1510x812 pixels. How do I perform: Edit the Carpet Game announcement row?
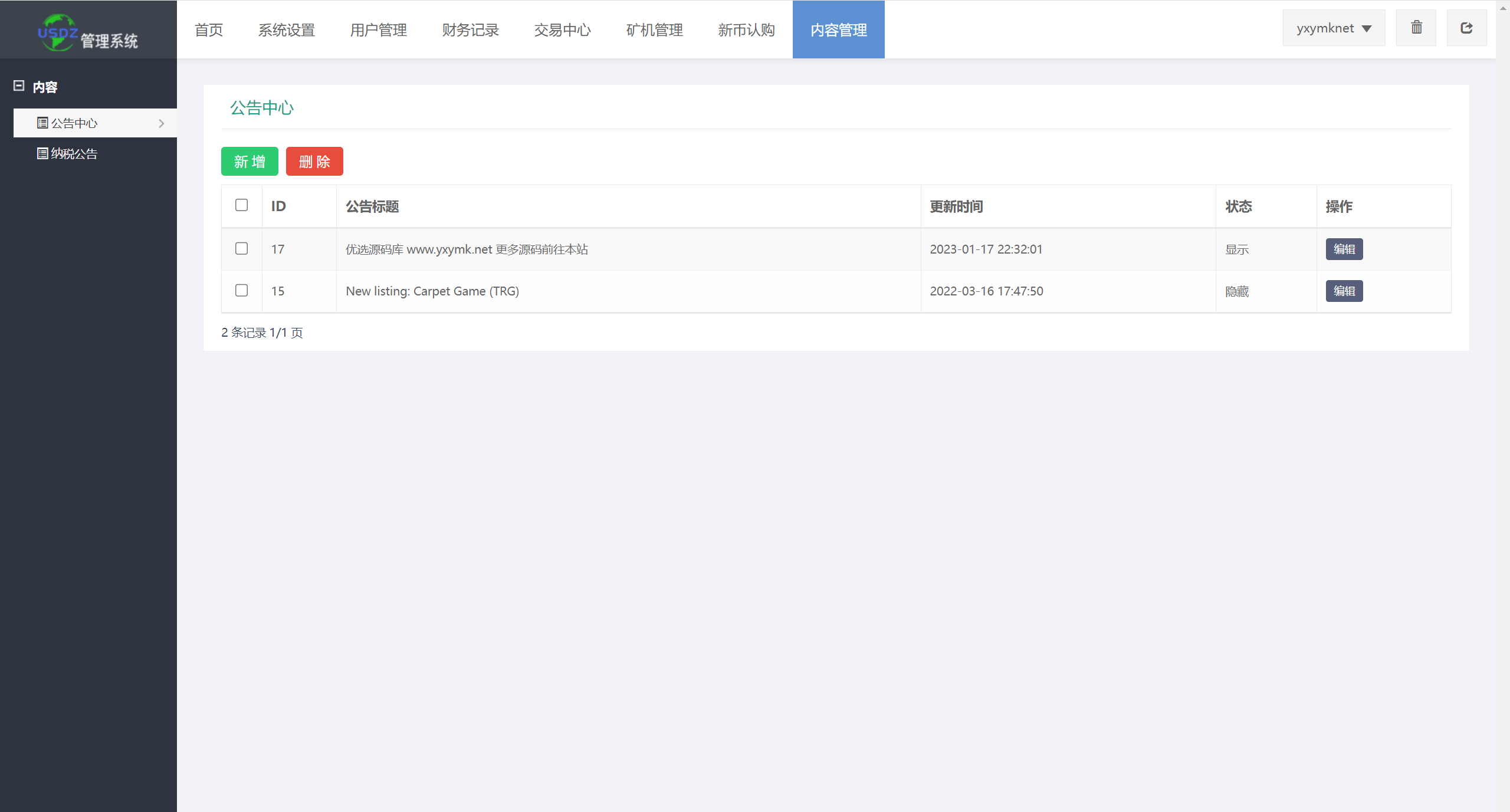click(1344, 291)
